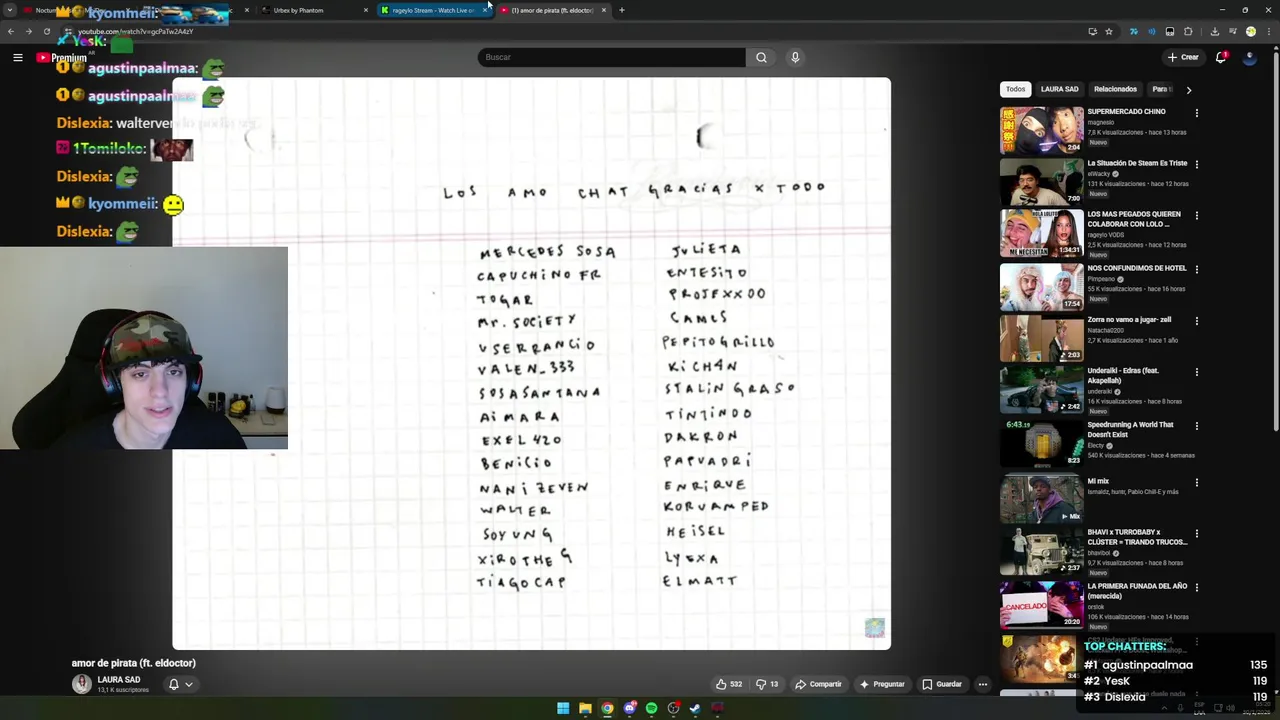Screen dimensions: 1280x720
Task: Open the install app icon in address bar
Action: [x=1092, y=31]
